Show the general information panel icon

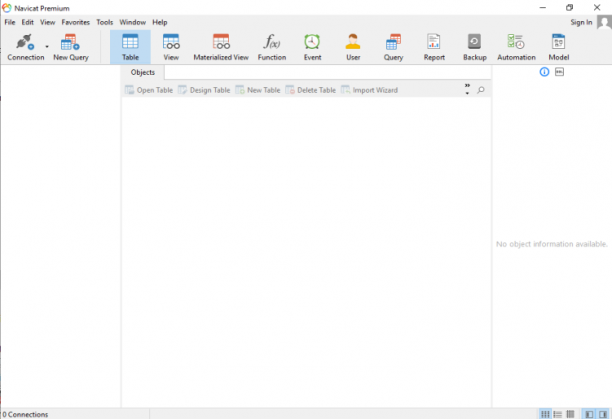[544, 72]
